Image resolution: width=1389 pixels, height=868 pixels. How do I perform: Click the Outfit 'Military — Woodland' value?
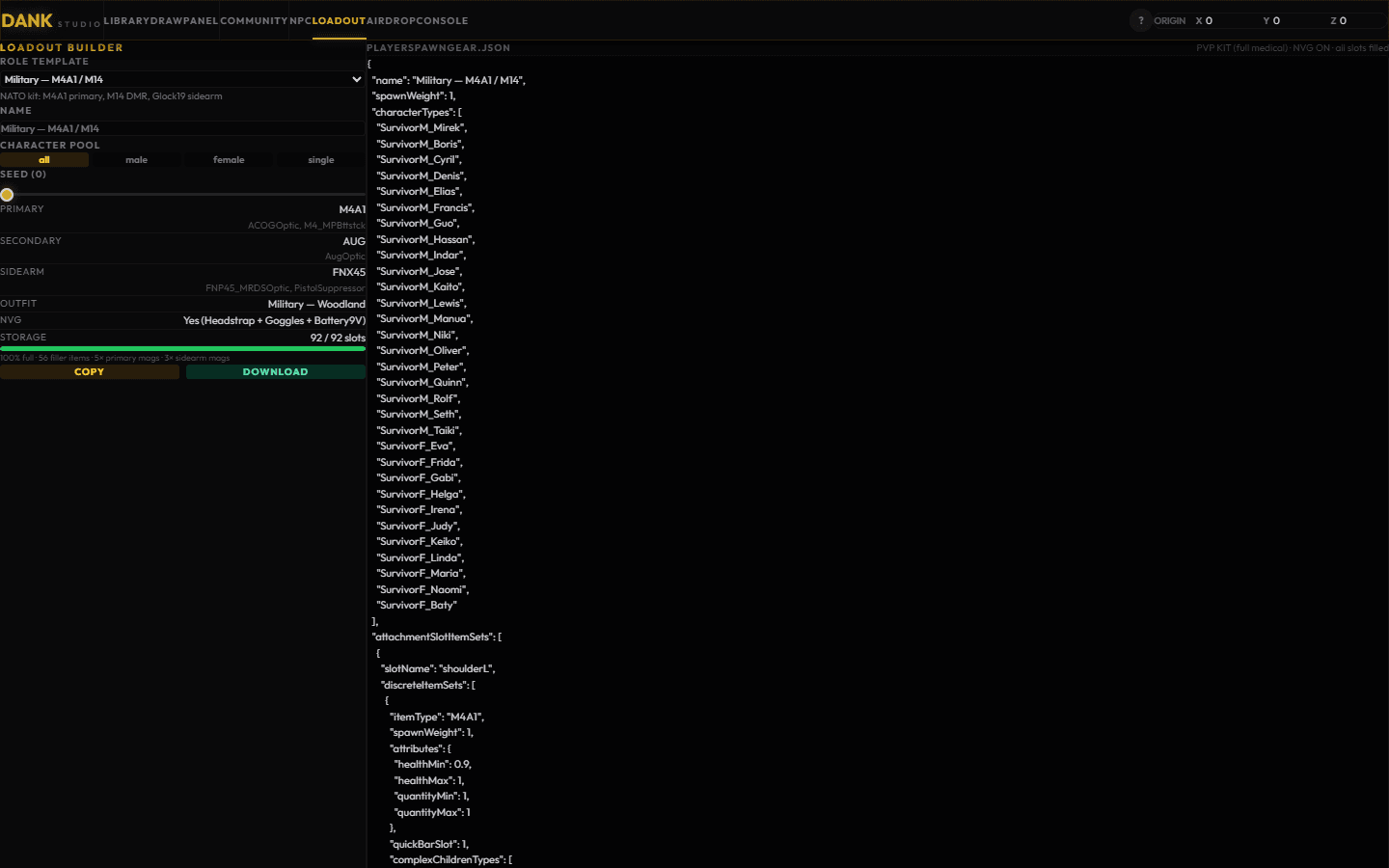click(x=316, y=304)
